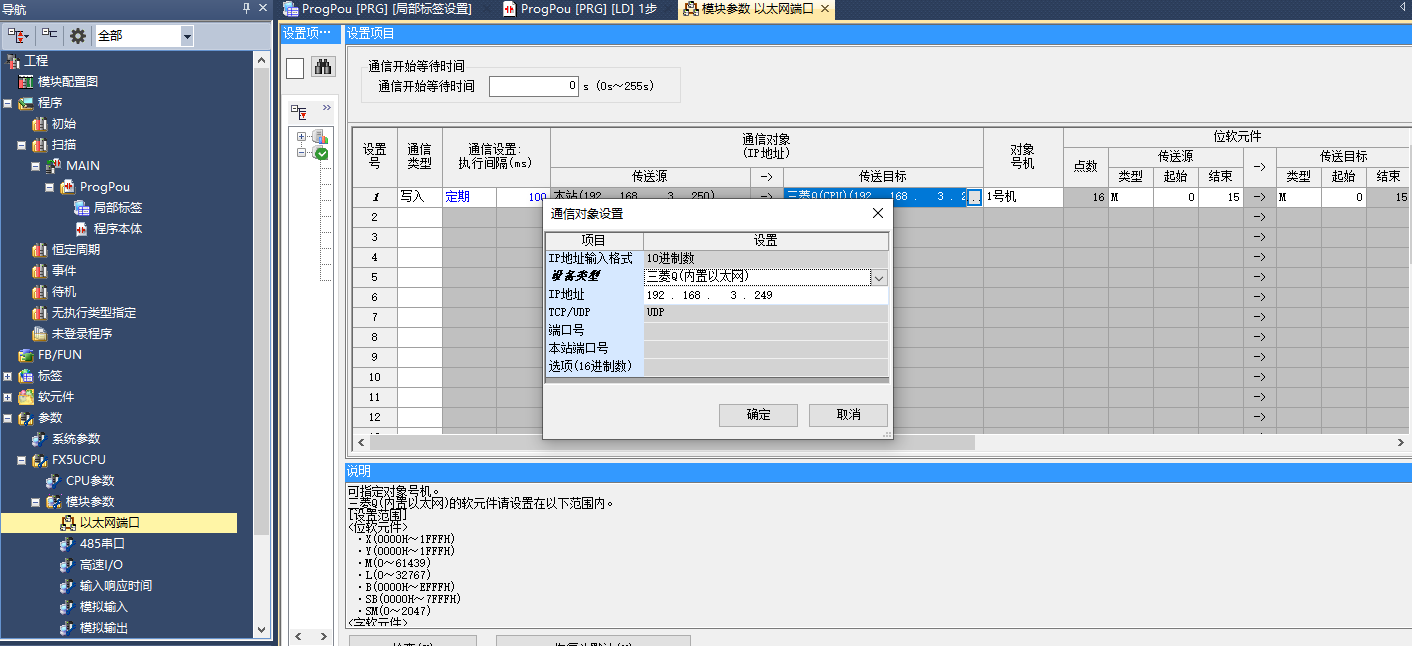Open the 模块配置图 module configuration item

68,82
